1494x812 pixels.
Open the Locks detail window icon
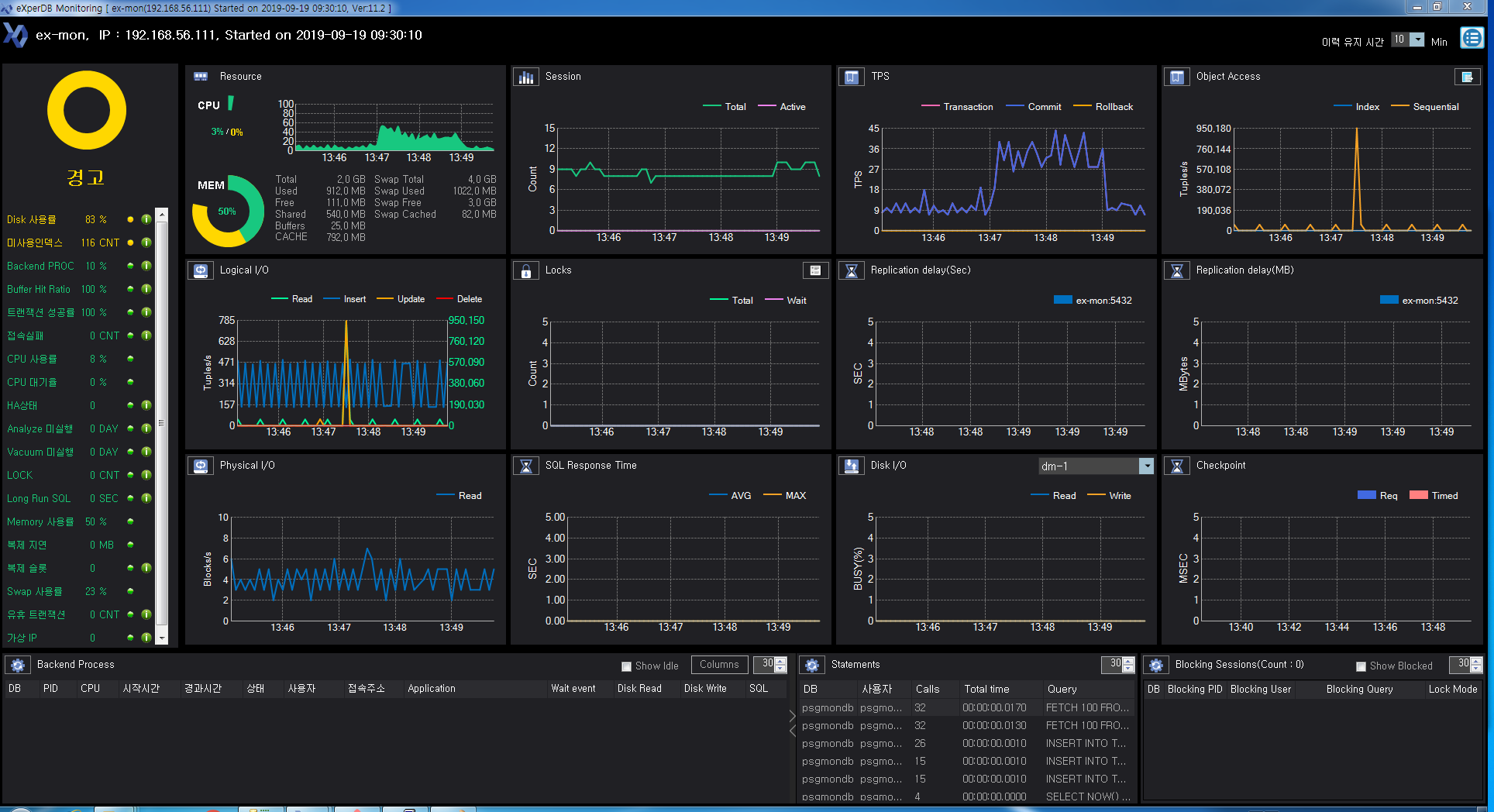(x=815, y=270)
